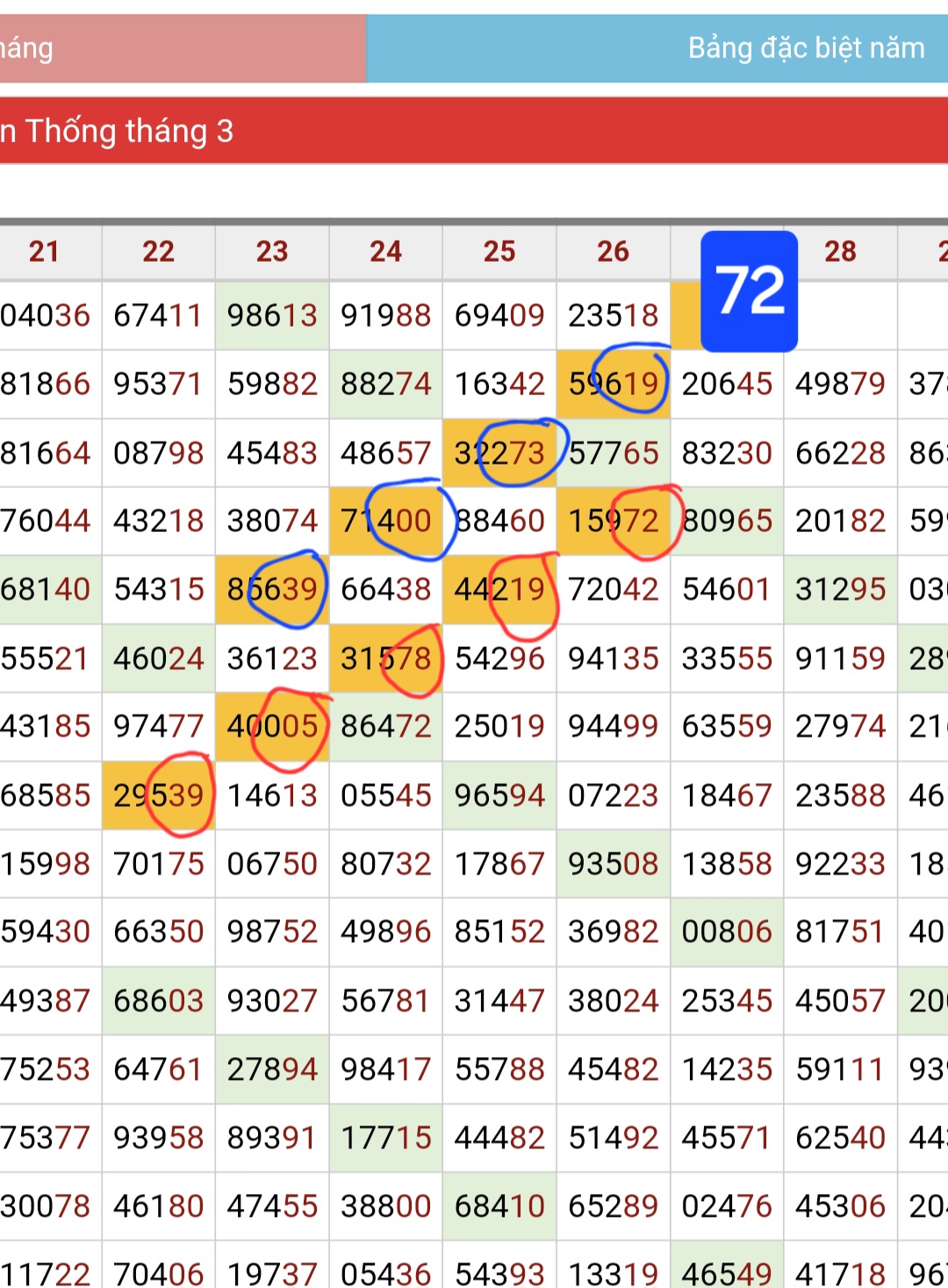Select the number 69409
The image size is (948, 1288).
click(x=499, y=315)
